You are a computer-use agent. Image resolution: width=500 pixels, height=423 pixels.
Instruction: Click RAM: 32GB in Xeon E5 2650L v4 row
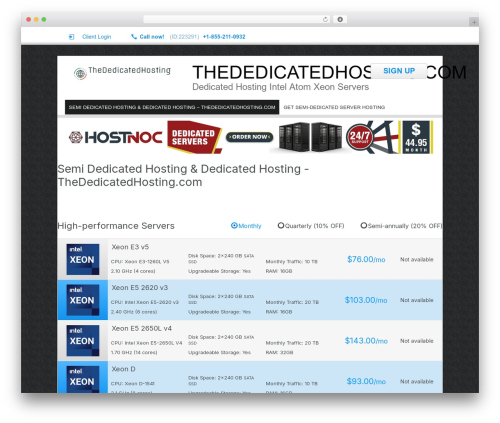(x=279, y=352)
